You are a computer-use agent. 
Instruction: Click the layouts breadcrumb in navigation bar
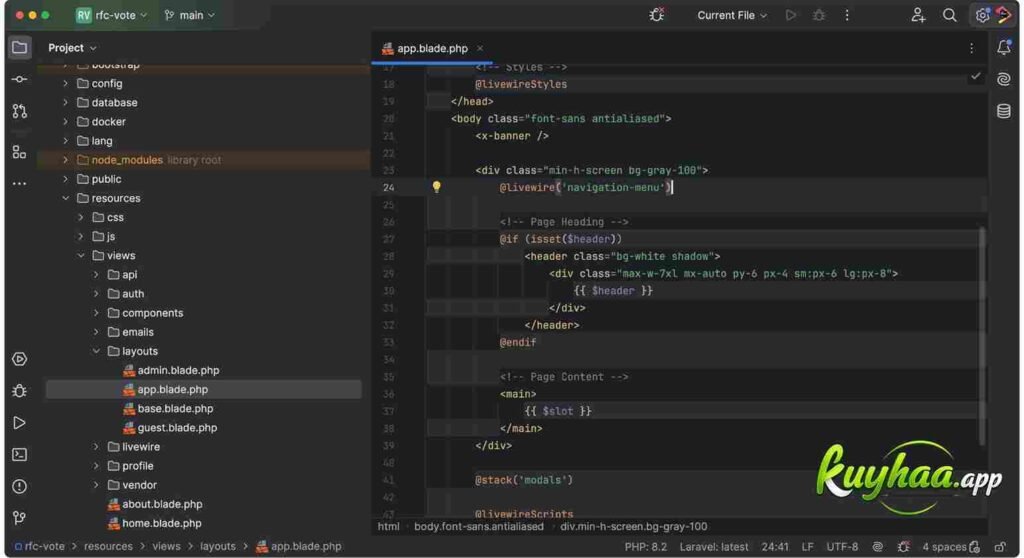click(x=217, y=546)
